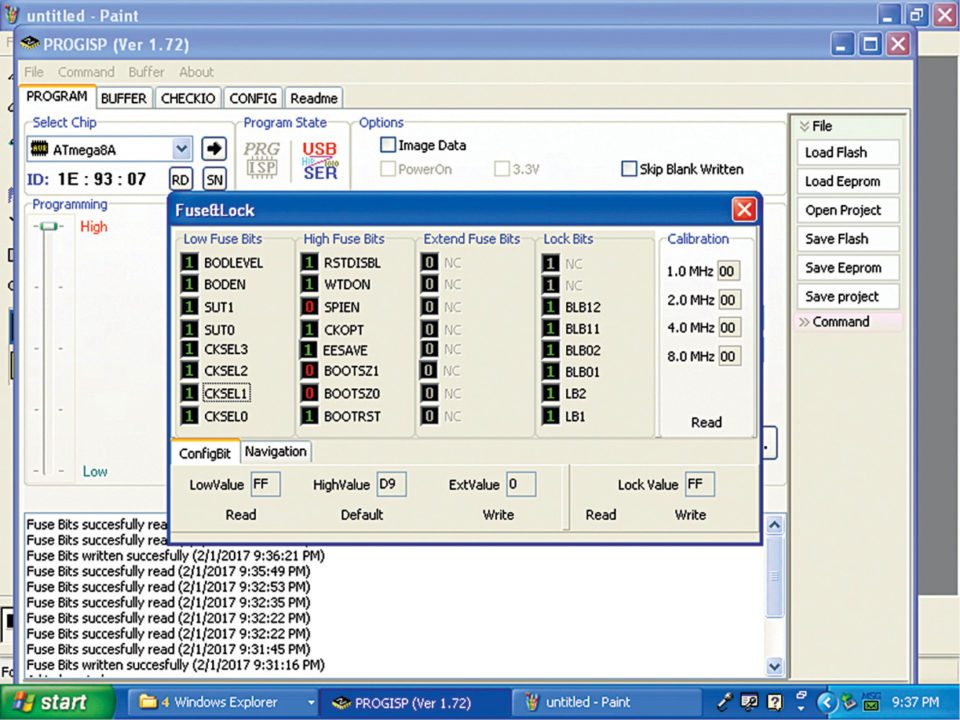The height and width of the screenshot is (720, 960).
Task: Click the RD read ID button
Action: point(180,179)
